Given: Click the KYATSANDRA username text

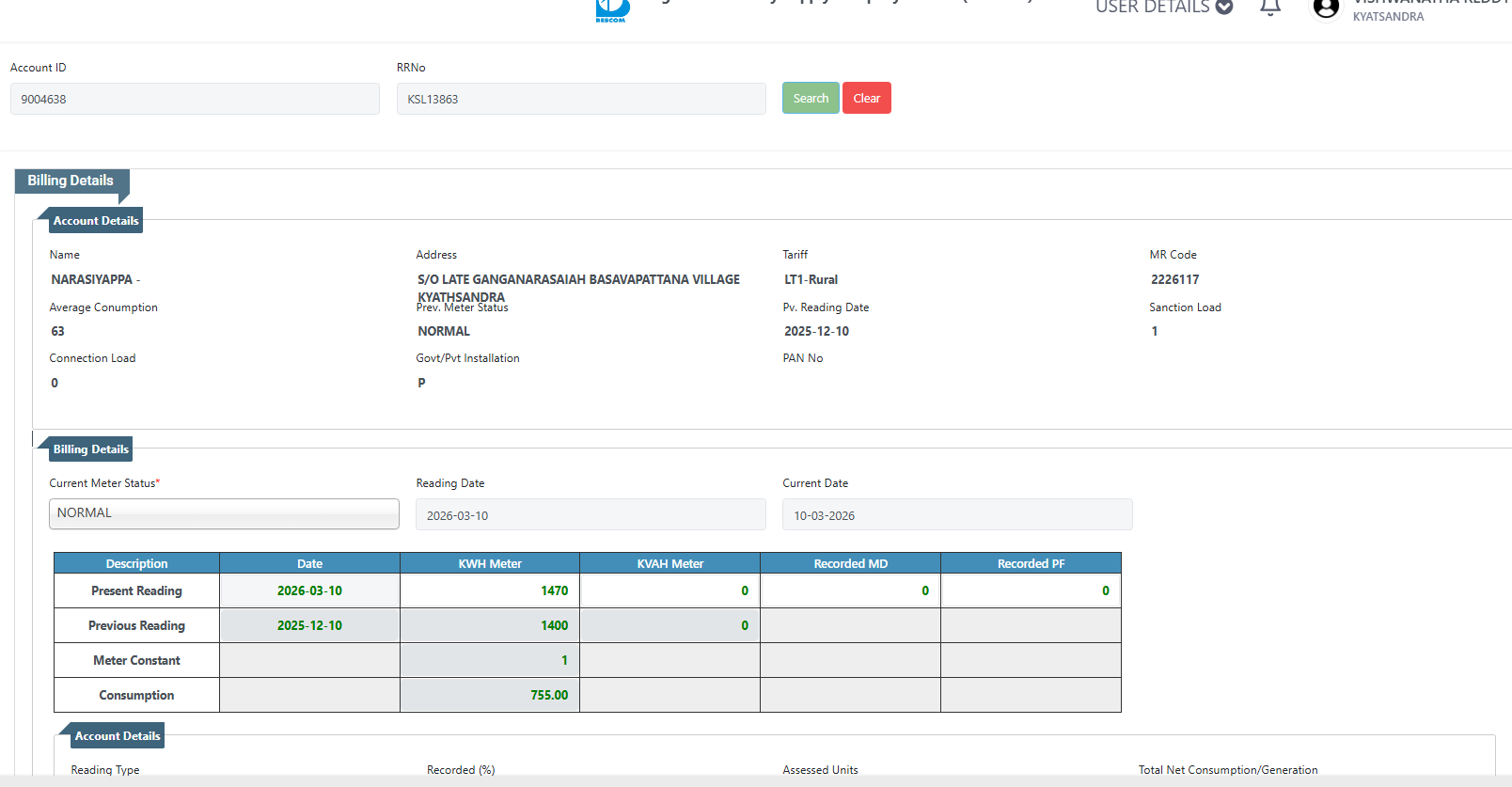Looking at the screenshot, I should (1388, 17).
